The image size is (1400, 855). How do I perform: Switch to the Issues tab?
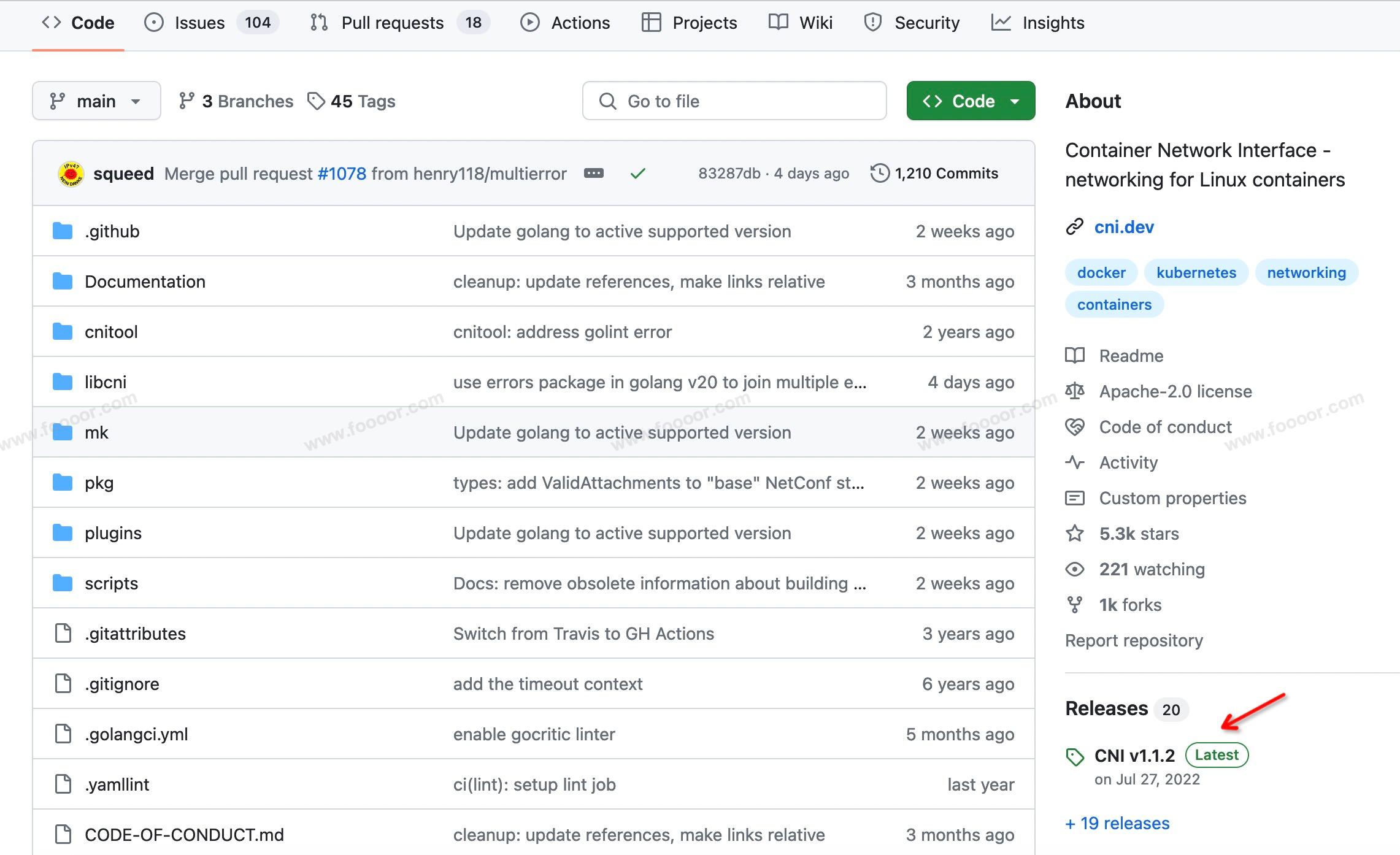tap(199, 23)
